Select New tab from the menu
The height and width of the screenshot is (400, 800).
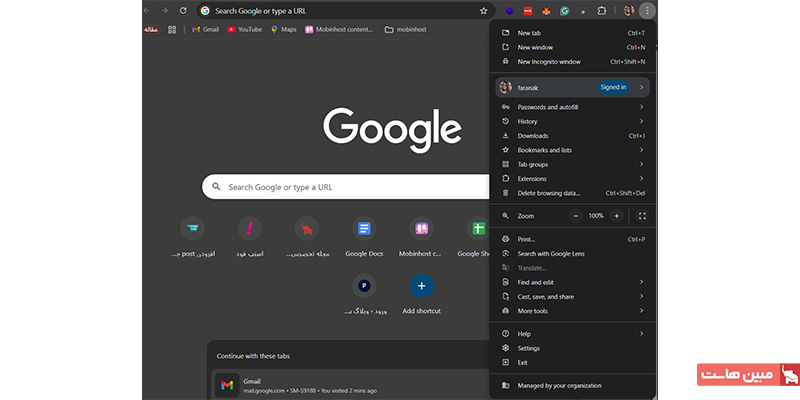coord(572,33)
